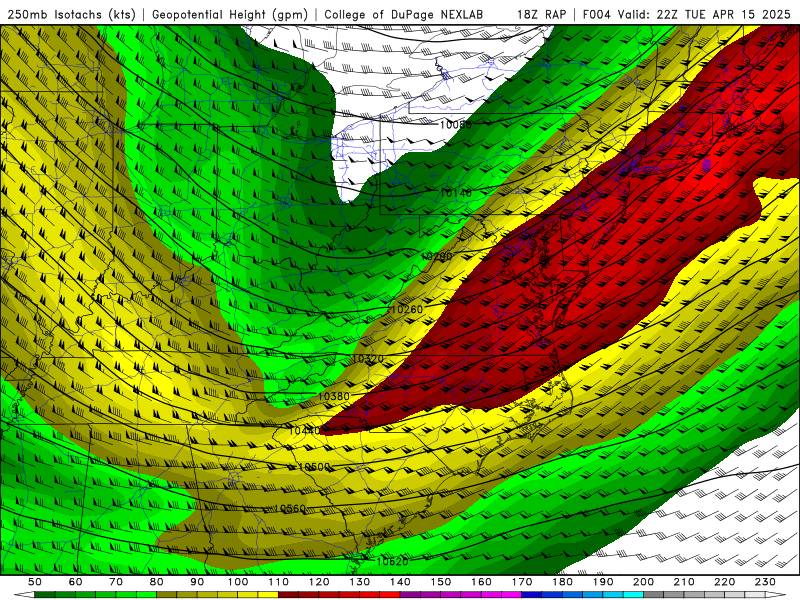The height and width of the screenshot is (600, 800).
Task: Click the 'Geopotential Height (gpm)' title text
Action: (230, 14)
